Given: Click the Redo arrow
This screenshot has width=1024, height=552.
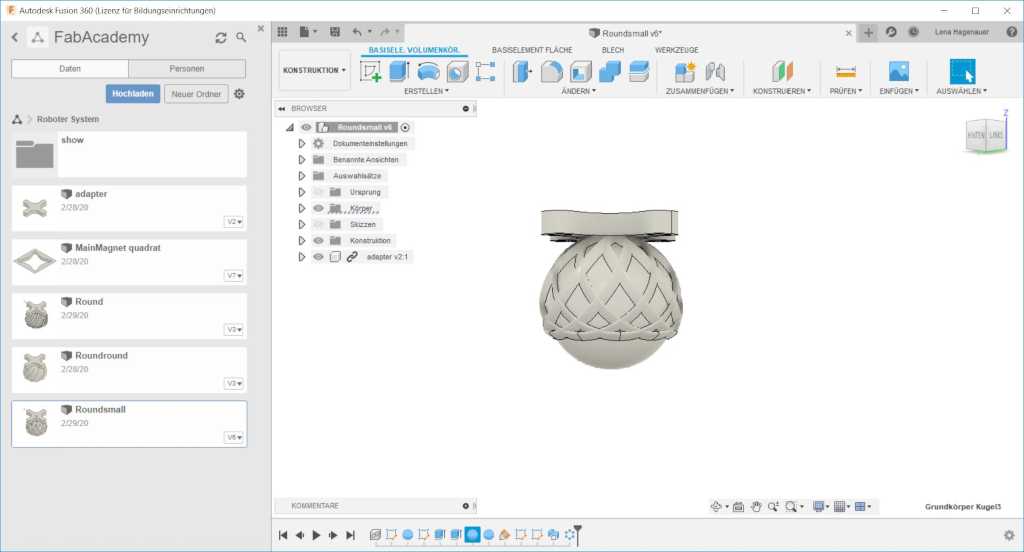Looking at the screenshot, I should coord(385,31).
